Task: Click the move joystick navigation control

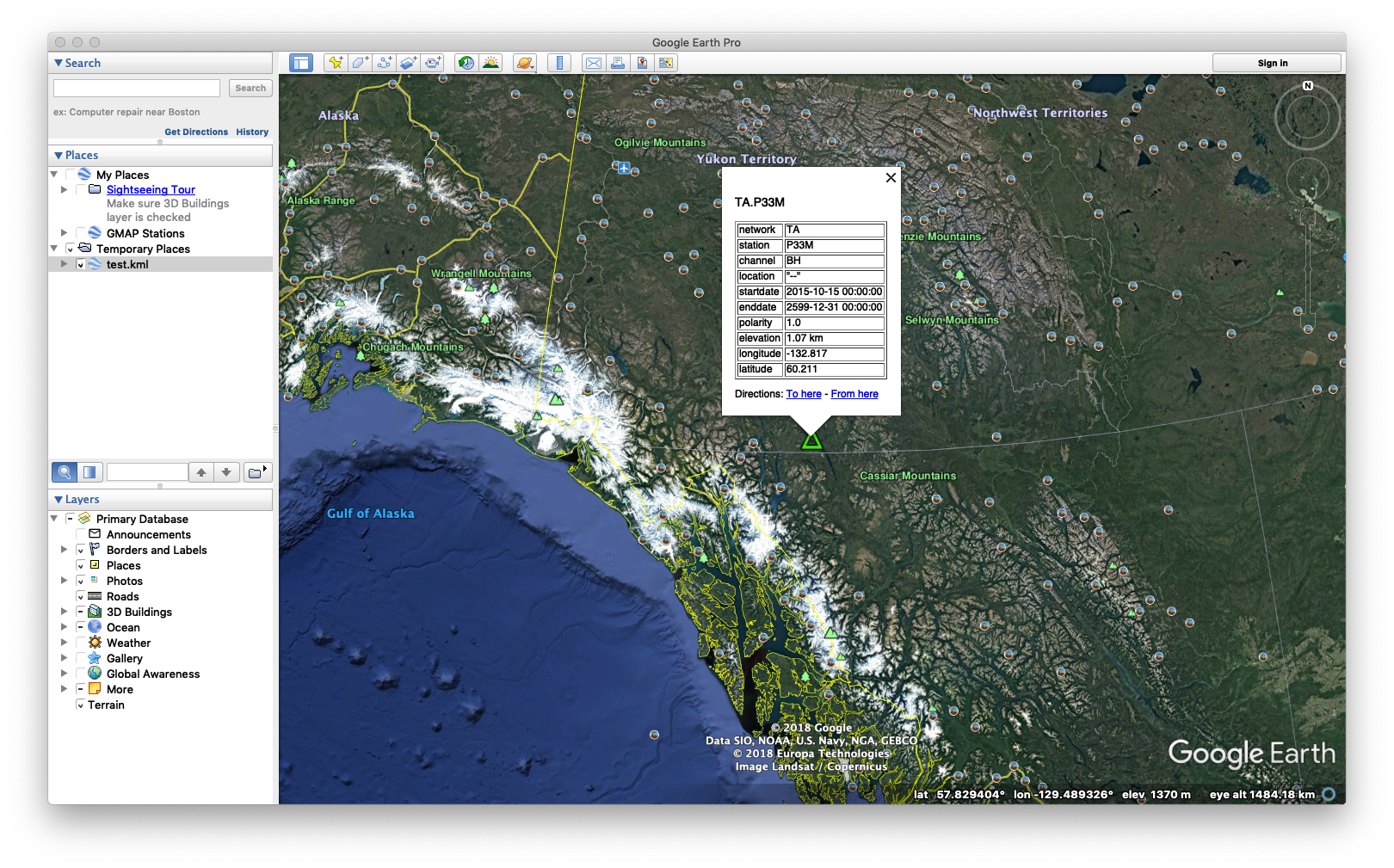Action: tap(1308, 179)
